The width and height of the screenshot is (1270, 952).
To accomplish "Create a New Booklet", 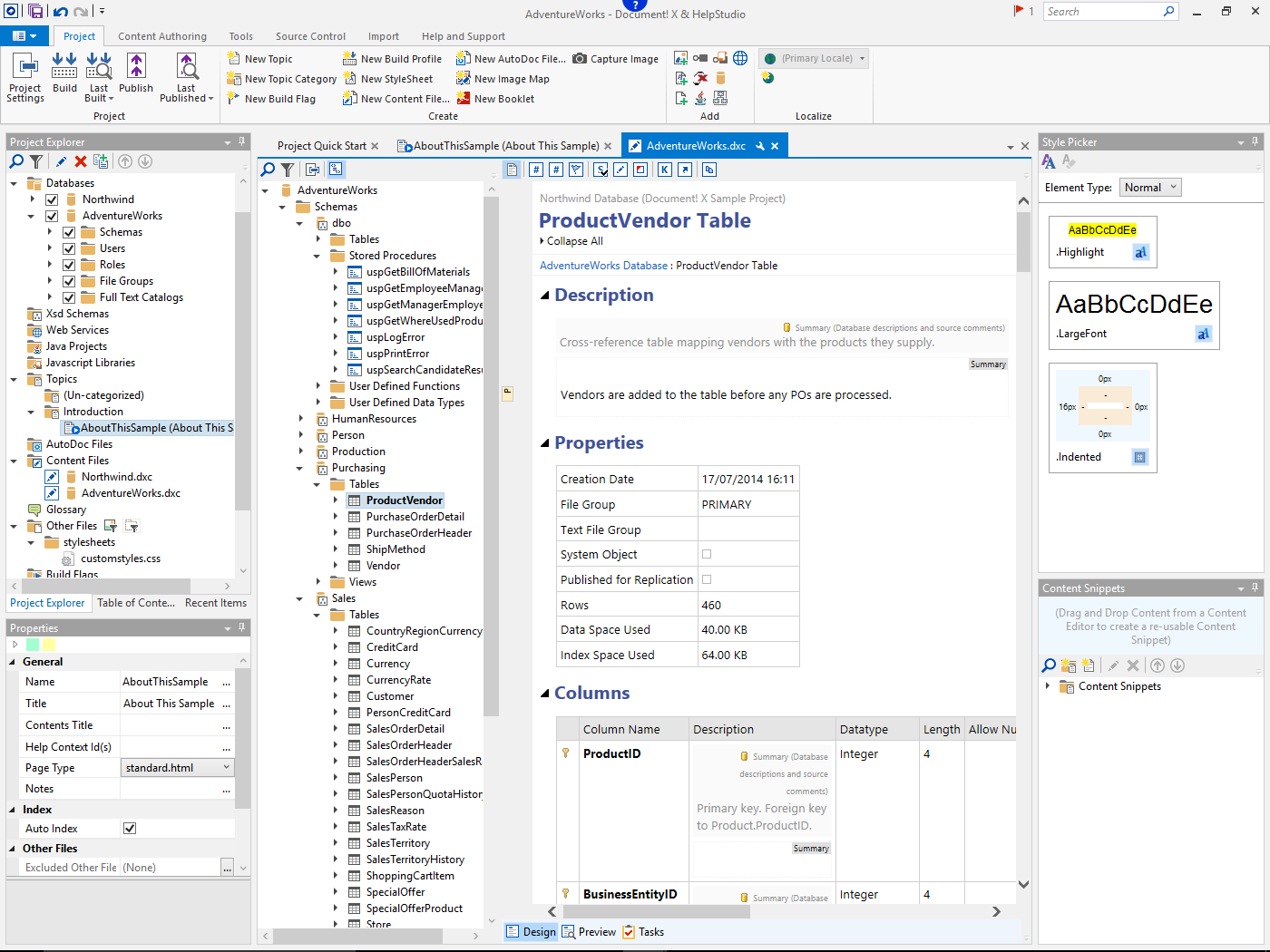I will (x=495, y=99).
